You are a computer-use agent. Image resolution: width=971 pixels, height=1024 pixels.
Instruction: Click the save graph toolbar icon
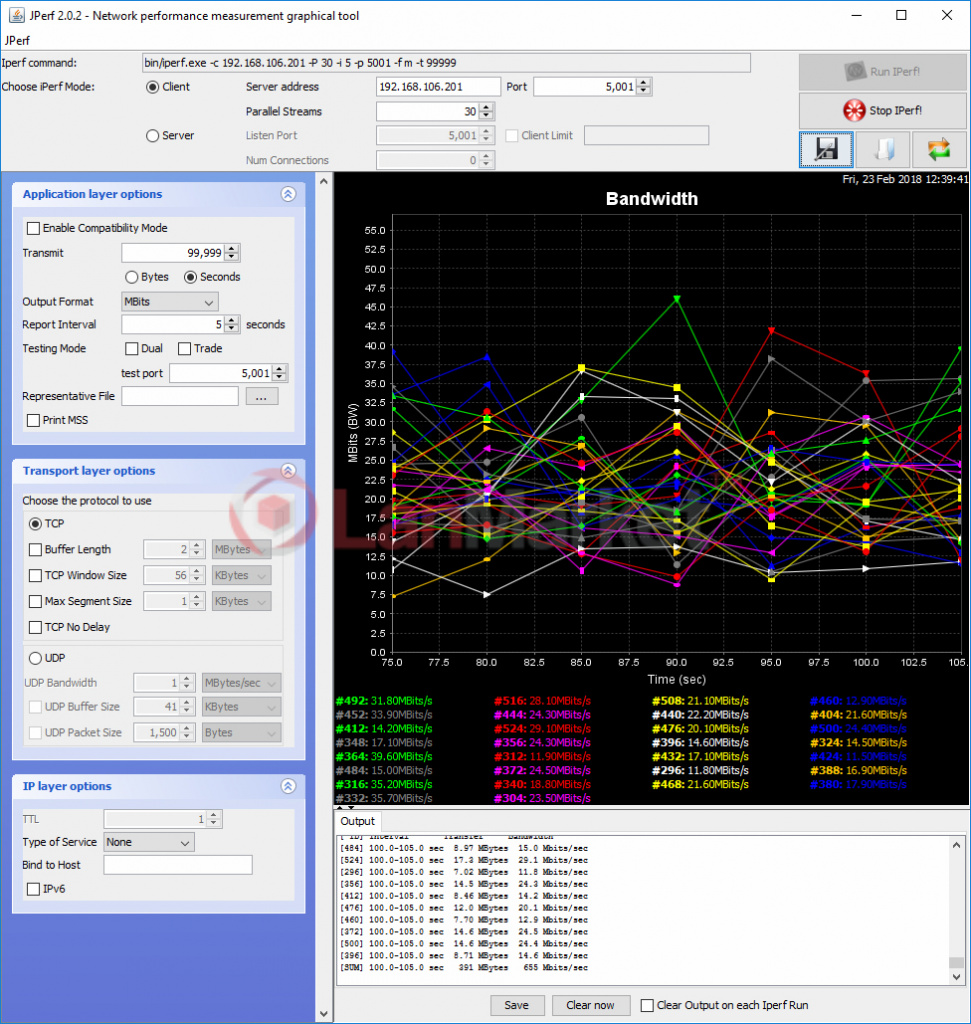826,149
